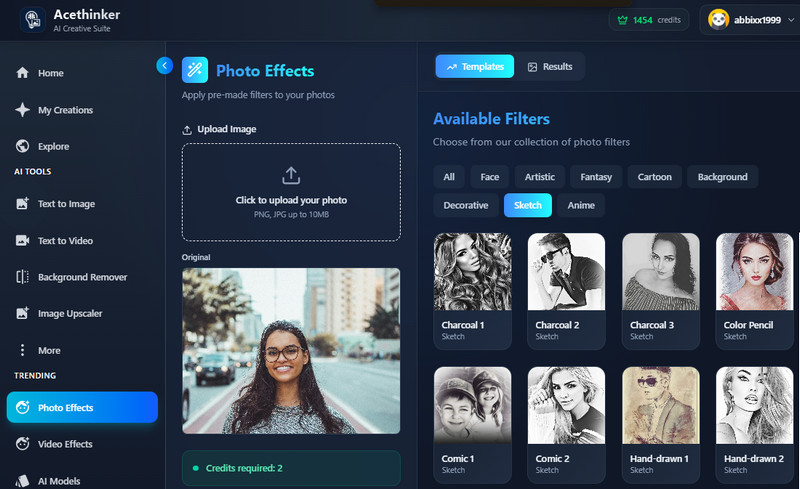The width and height of the screenshot is (800, 489).
Task: Go to Explore in the sidebar
Action: 82,146
